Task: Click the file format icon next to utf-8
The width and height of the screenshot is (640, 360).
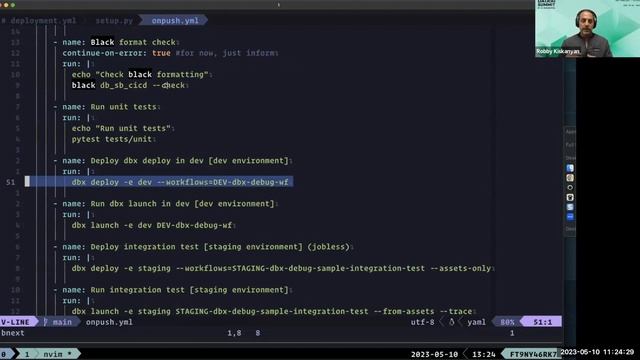Action: [451, 322]
